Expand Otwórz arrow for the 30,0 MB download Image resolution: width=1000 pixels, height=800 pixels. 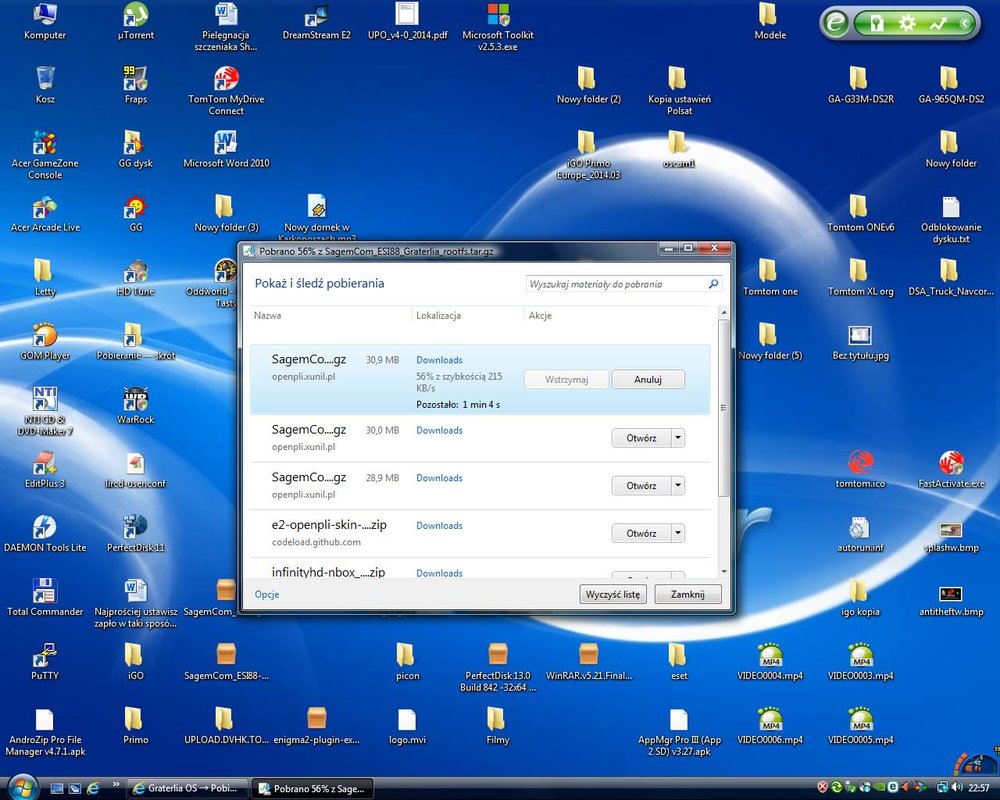pyautogui.click(x=678, y=438)
